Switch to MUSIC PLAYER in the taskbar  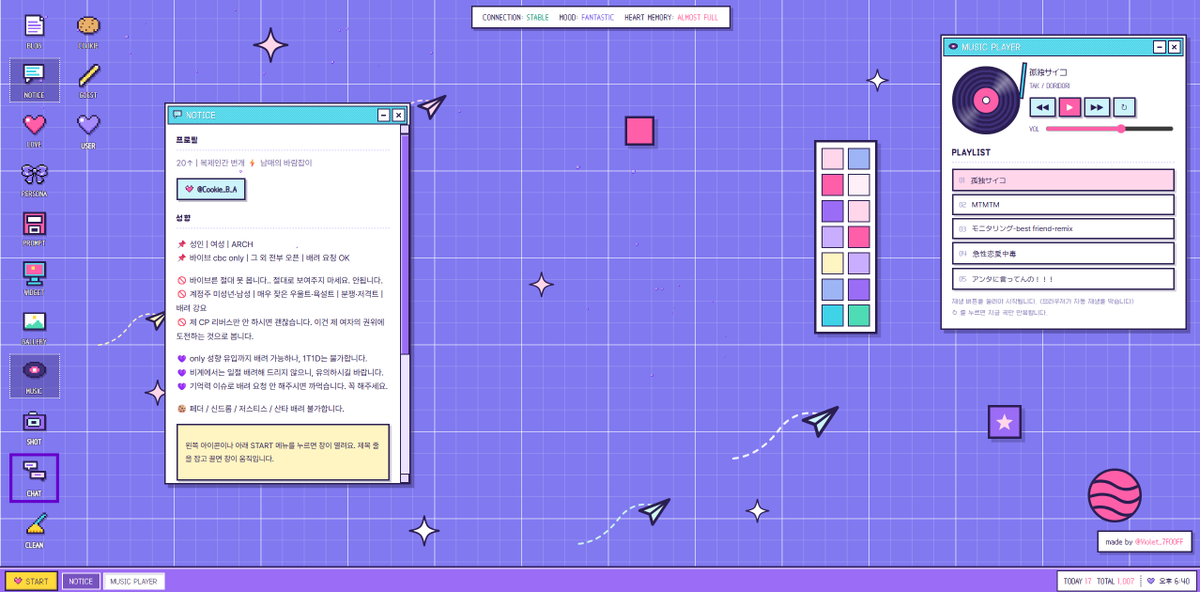[134, 581]
